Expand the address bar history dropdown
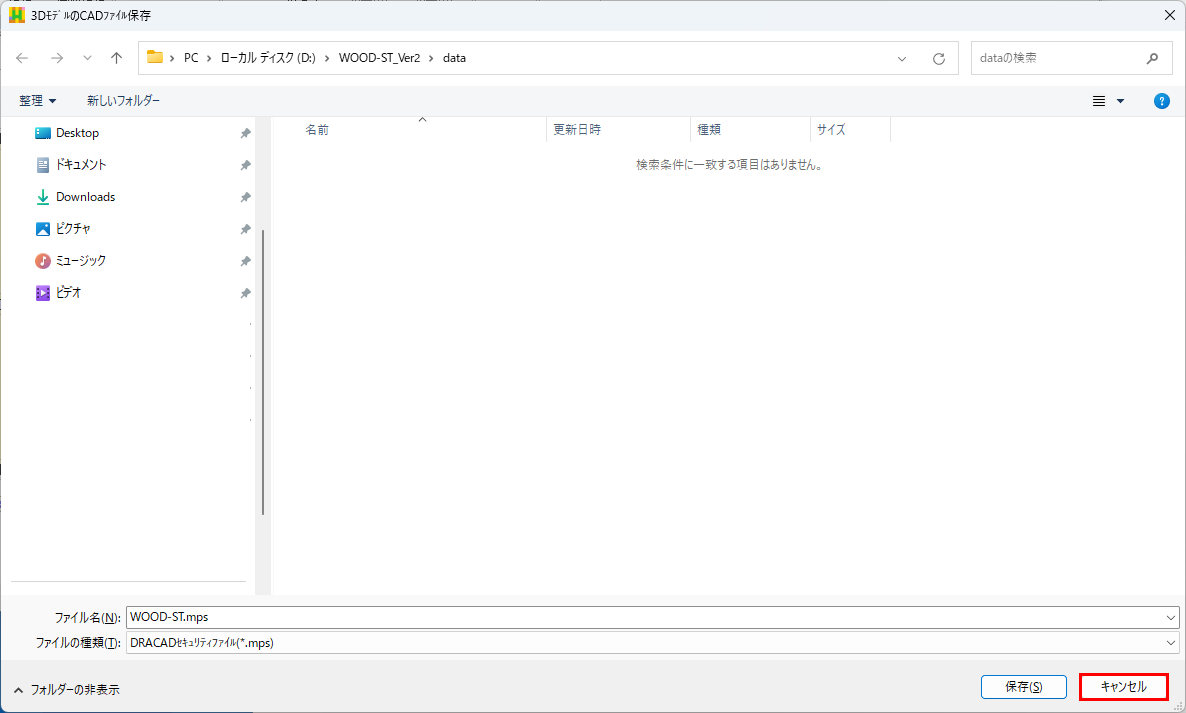 click(902, 58)
